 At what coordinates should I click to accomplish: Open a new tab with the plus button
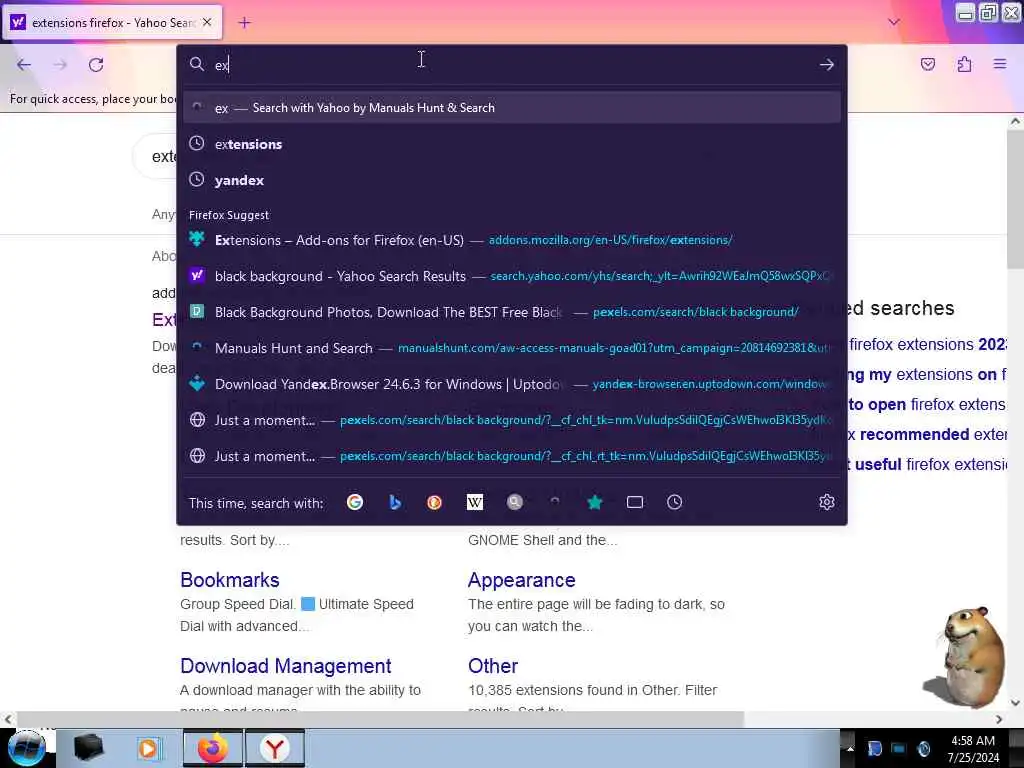244,23
